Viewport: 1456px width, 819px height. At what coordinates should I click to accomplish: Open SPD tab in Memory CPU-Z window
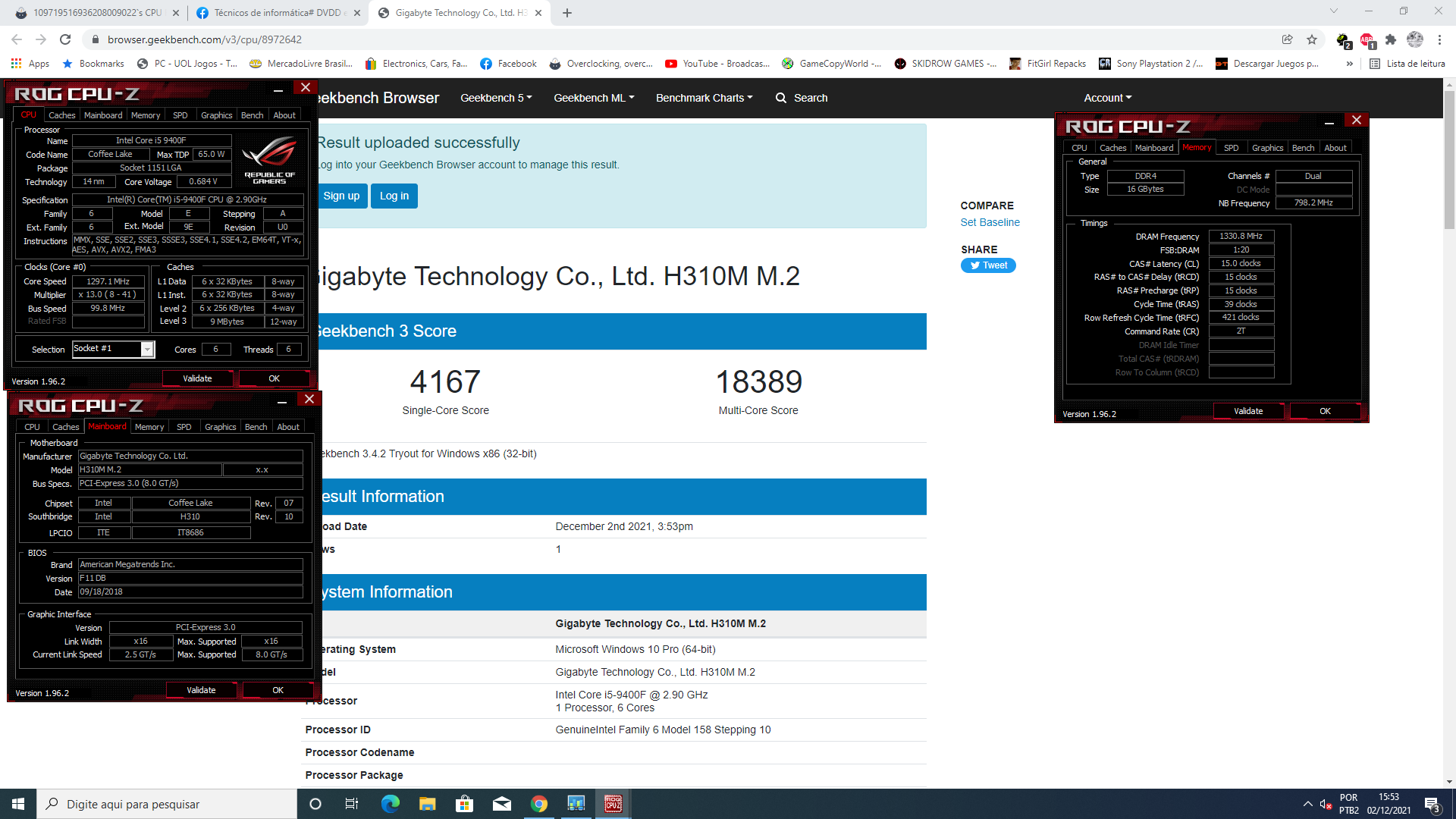pos(1232,148)
